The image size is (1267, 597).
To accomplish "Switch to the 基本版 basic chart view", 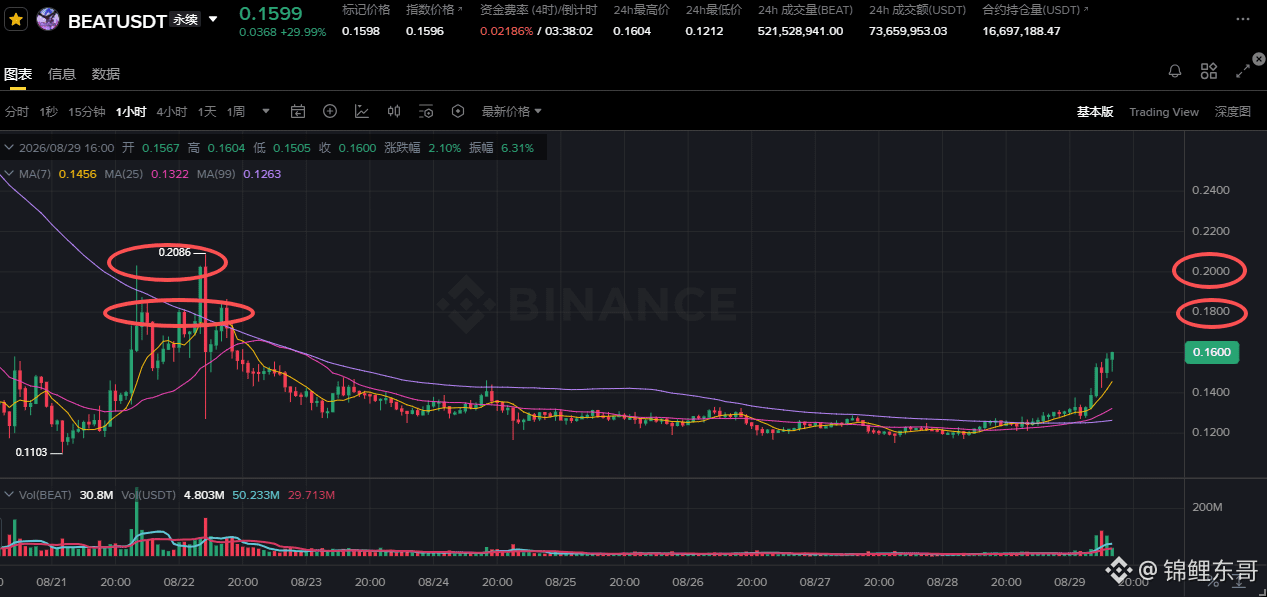I will (1095, 112).
